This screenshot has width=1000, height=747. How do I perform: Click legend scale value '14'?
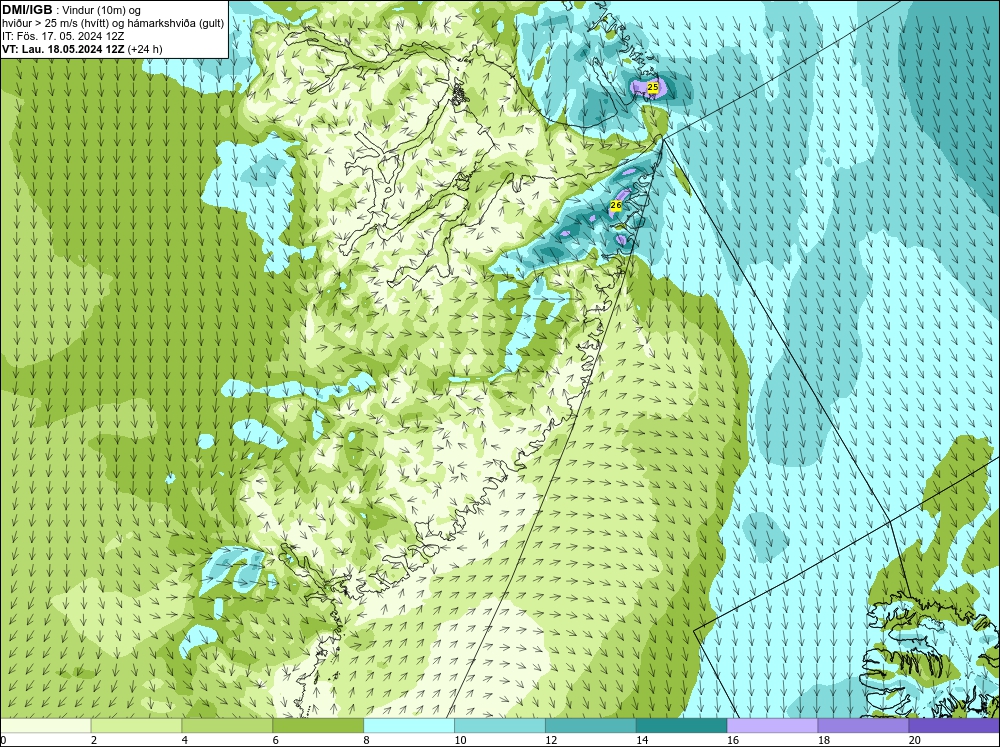(642, 740)
